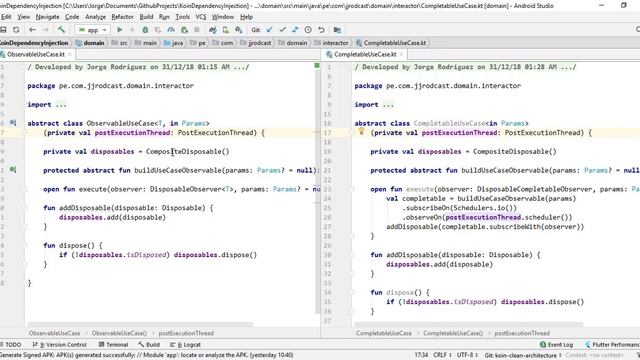Viewport: 640px width, 360px height.
Task: Click the gutter override icon beside ObservableUseCase class
Action: click(13, 122)
